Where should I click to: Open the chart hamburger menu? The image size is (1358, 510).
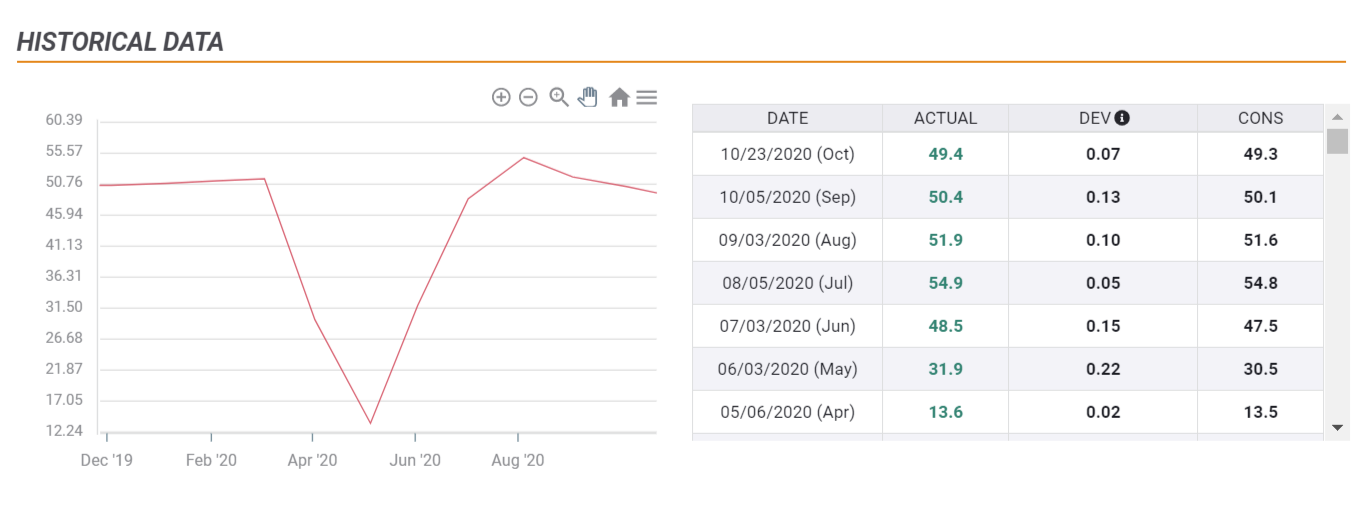[647, 97]
